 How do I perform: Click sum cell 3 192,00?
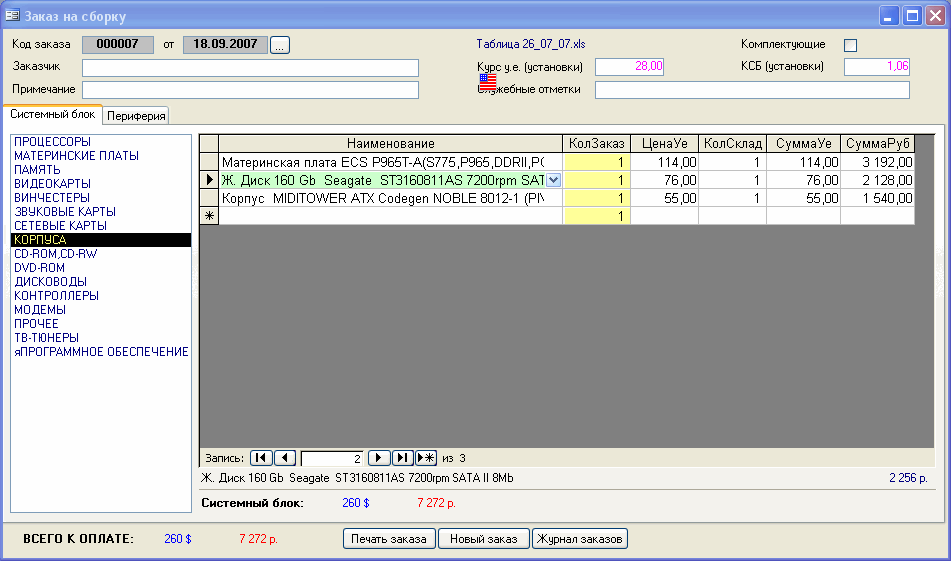(x=878, y=162)
